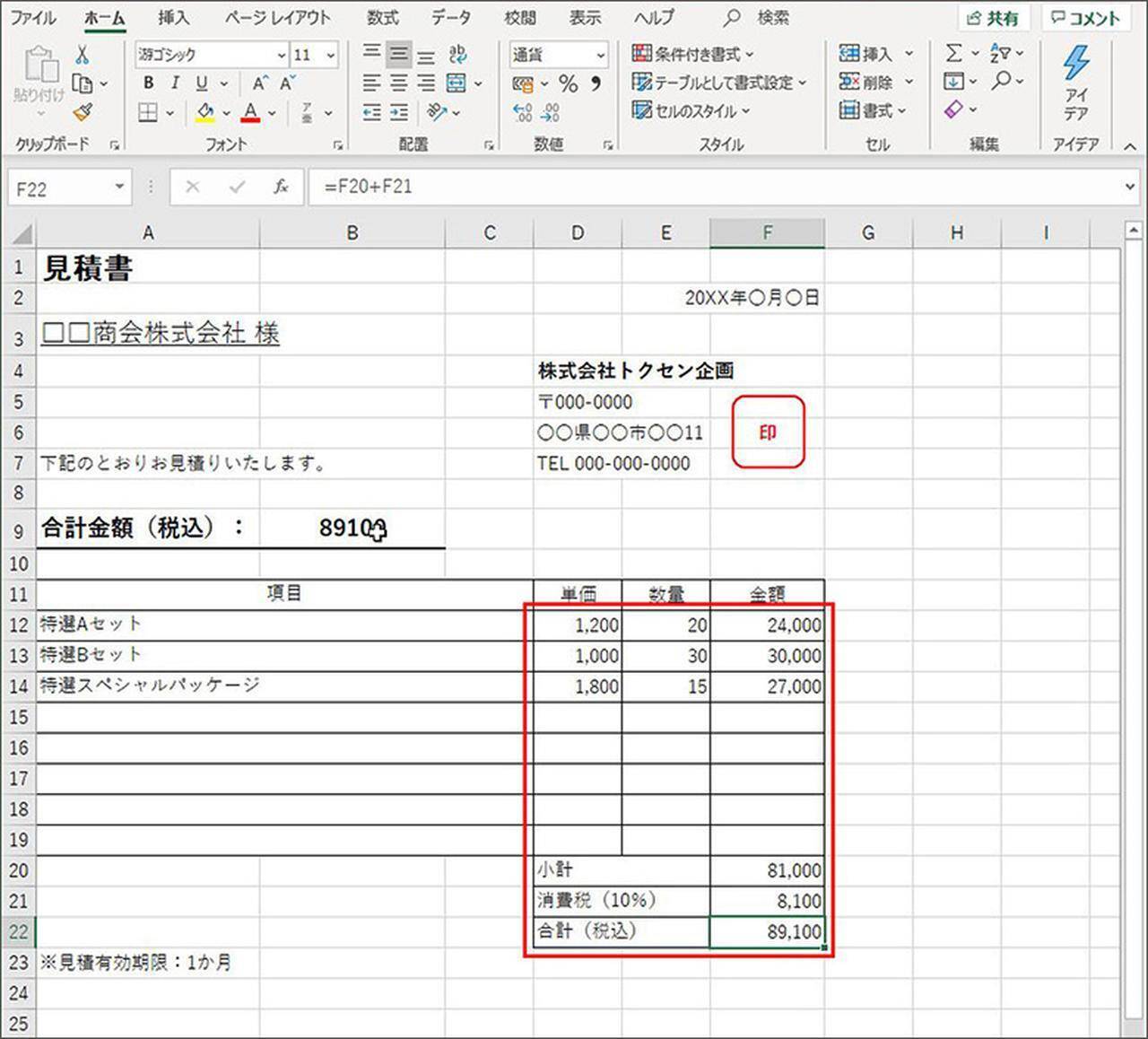The image size is (1148, 1039).
Task: Toggle Italic formatting
Action: pyautogui.click(x=176, y=83)
